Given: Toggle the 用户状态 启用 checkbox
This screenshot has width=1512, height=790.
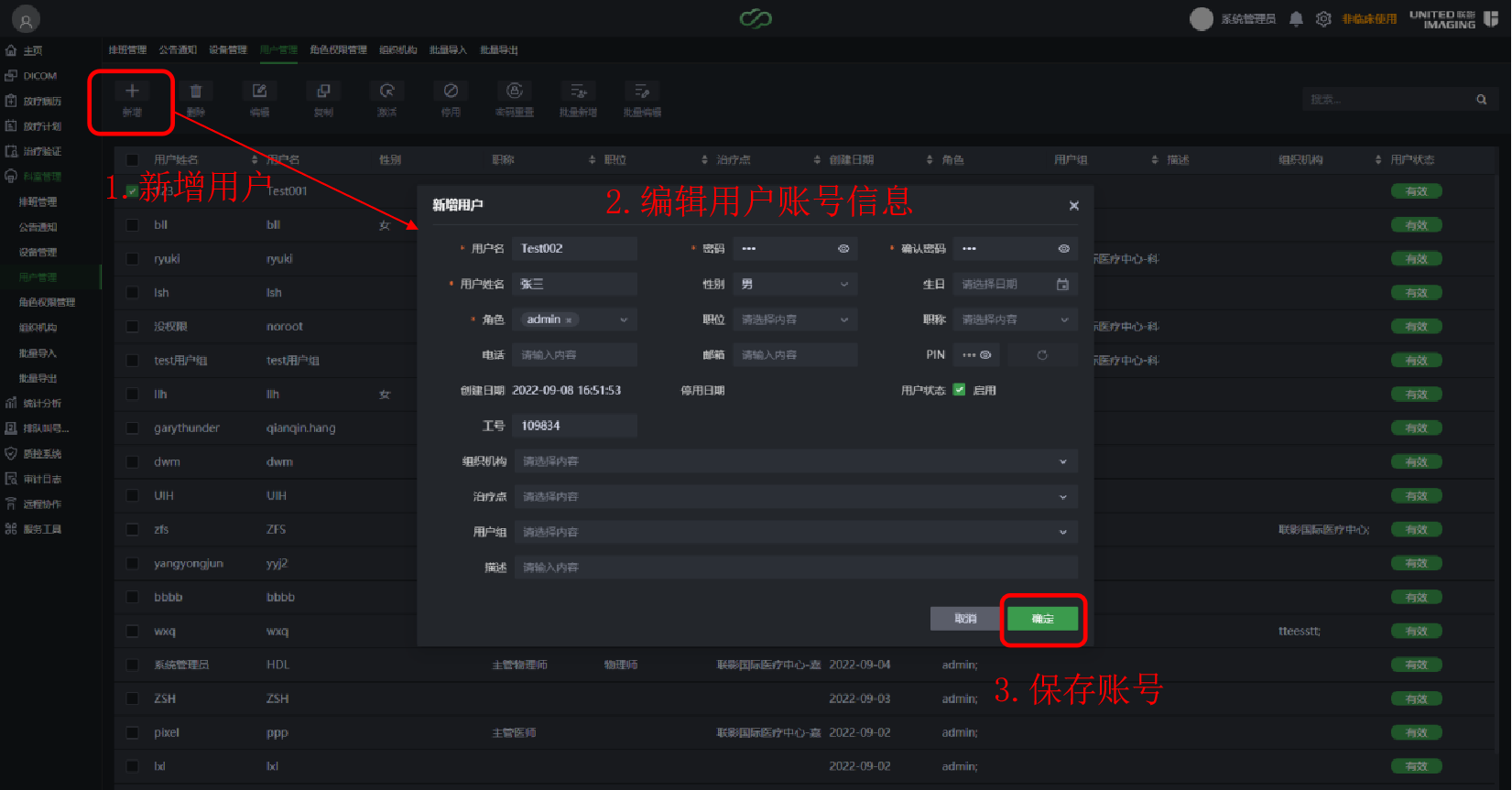Looking at the screenshot, I should (959, 390).
